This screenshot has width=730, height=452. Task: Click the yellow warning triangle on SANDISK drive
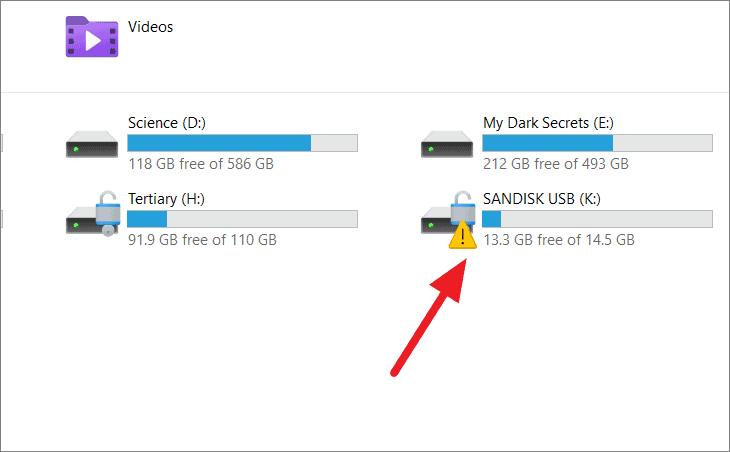click(x=462, y=236)
